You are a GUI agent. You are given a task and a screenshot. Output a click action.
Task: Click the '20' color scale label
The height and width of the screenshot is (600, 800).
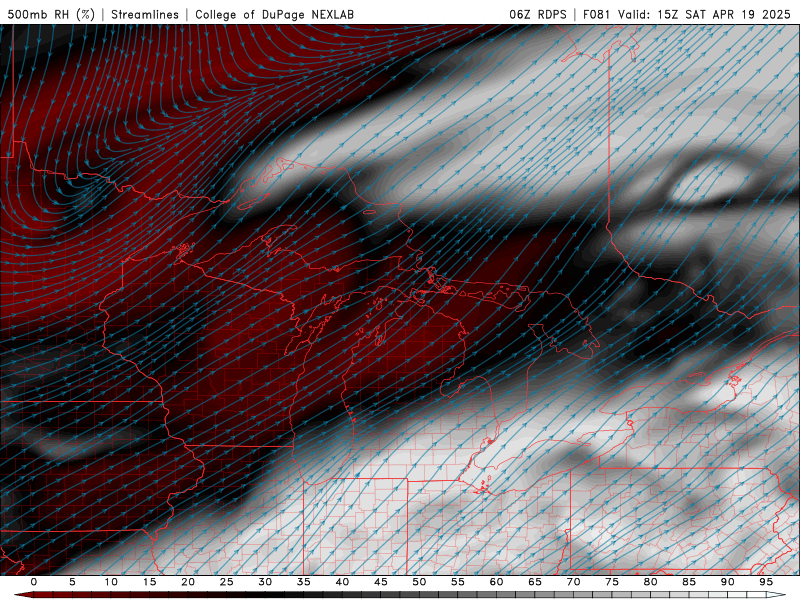click(x=188, y=582)
